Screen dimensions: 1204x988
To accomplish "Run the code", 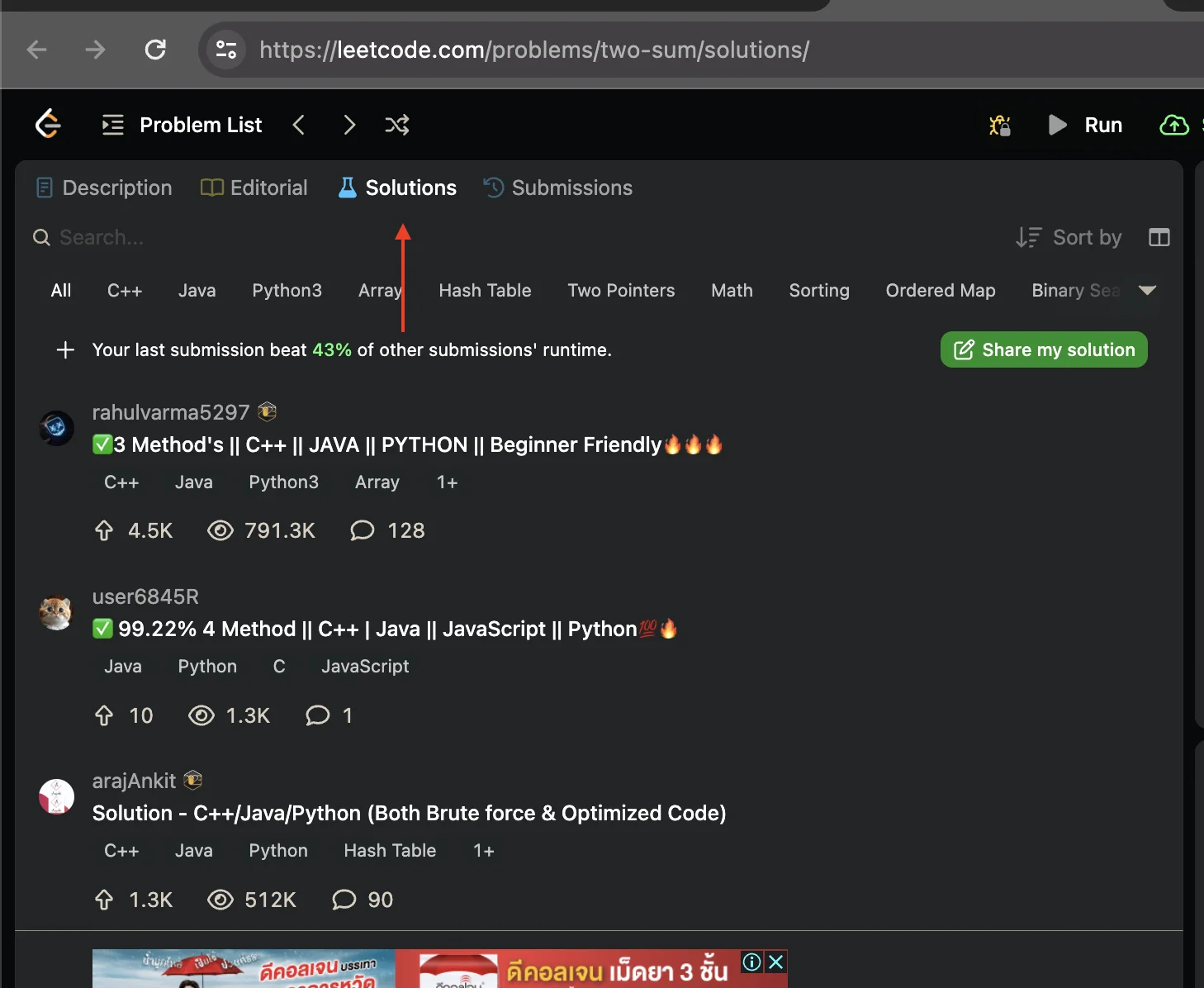I will [1085, 125].
